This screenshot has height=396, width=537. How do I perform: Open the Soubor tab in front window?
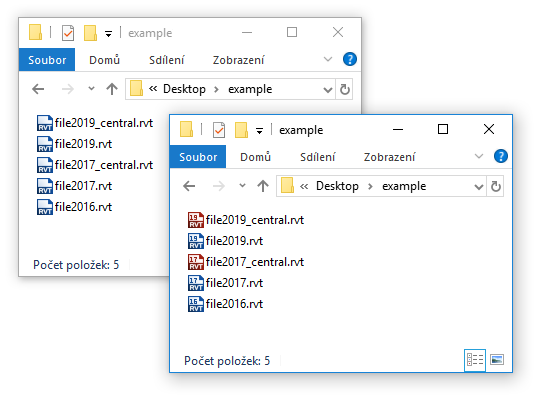(x=198, y=157)
